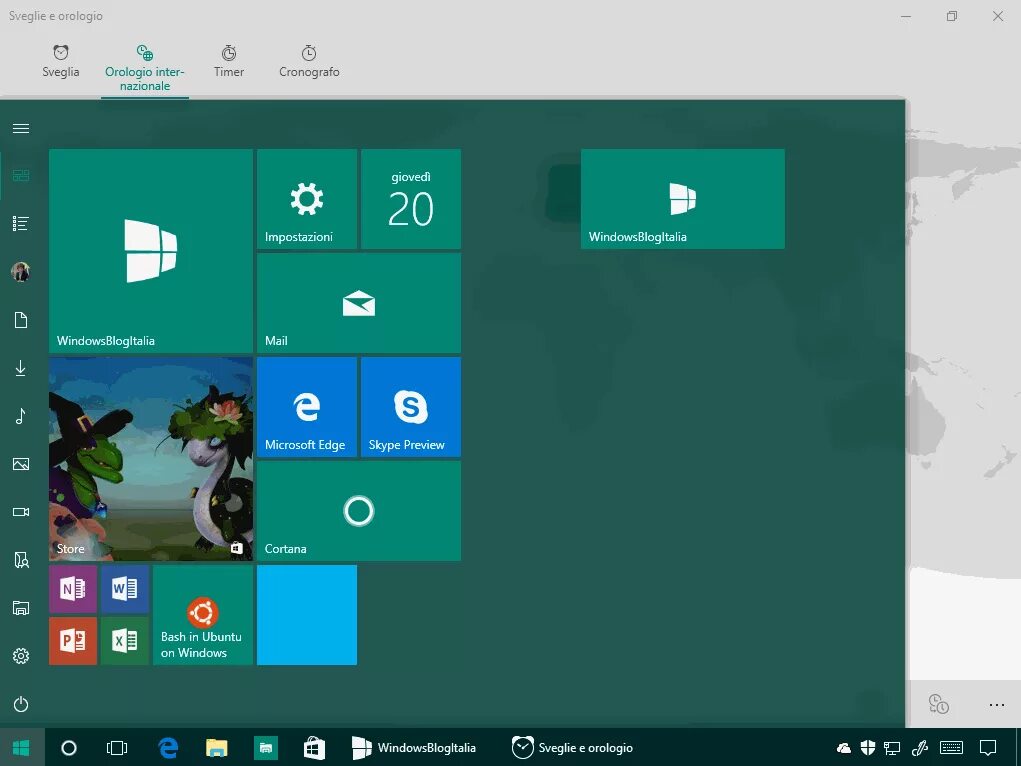Open the Cronografo tab

point(309,62)
